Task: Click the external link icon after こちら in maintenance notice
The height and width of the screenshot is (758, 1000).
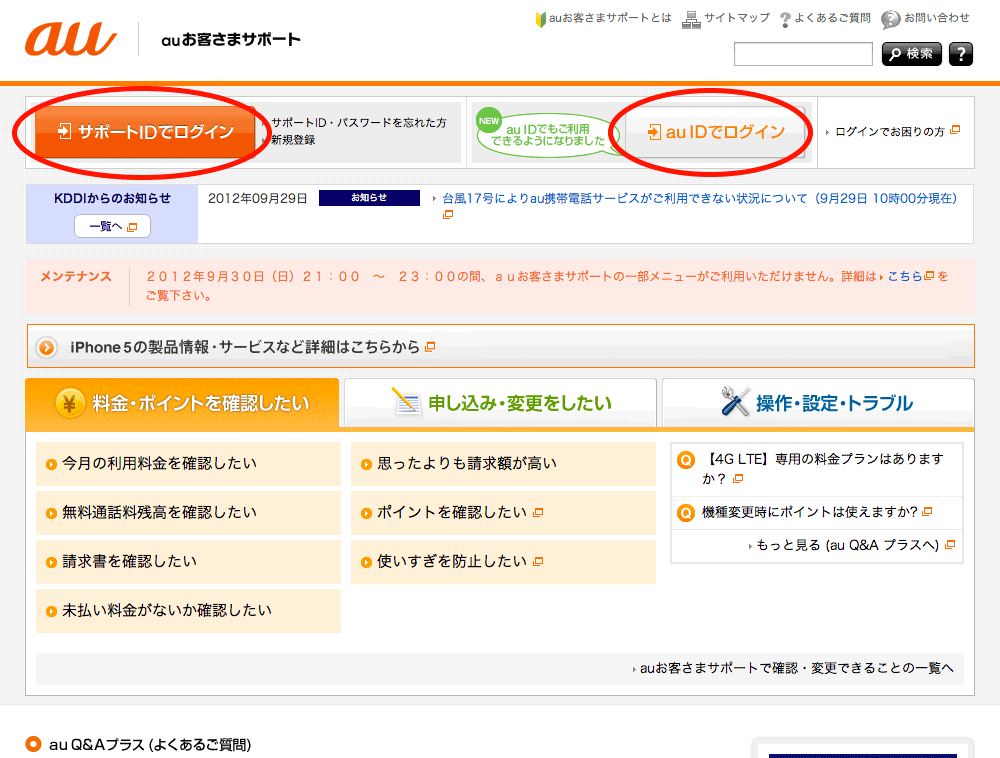Action: (x=929, y=276)
